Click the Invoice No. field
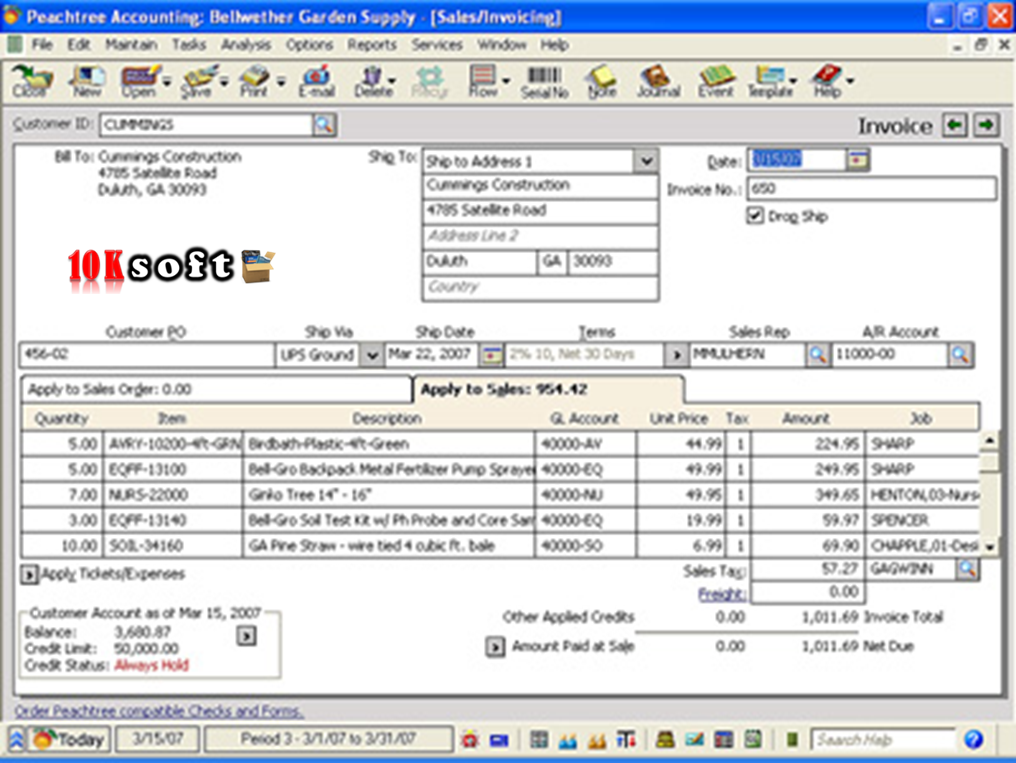This screenshot has width=1016, height=763. pyautogui.click(x=872, y=188)
